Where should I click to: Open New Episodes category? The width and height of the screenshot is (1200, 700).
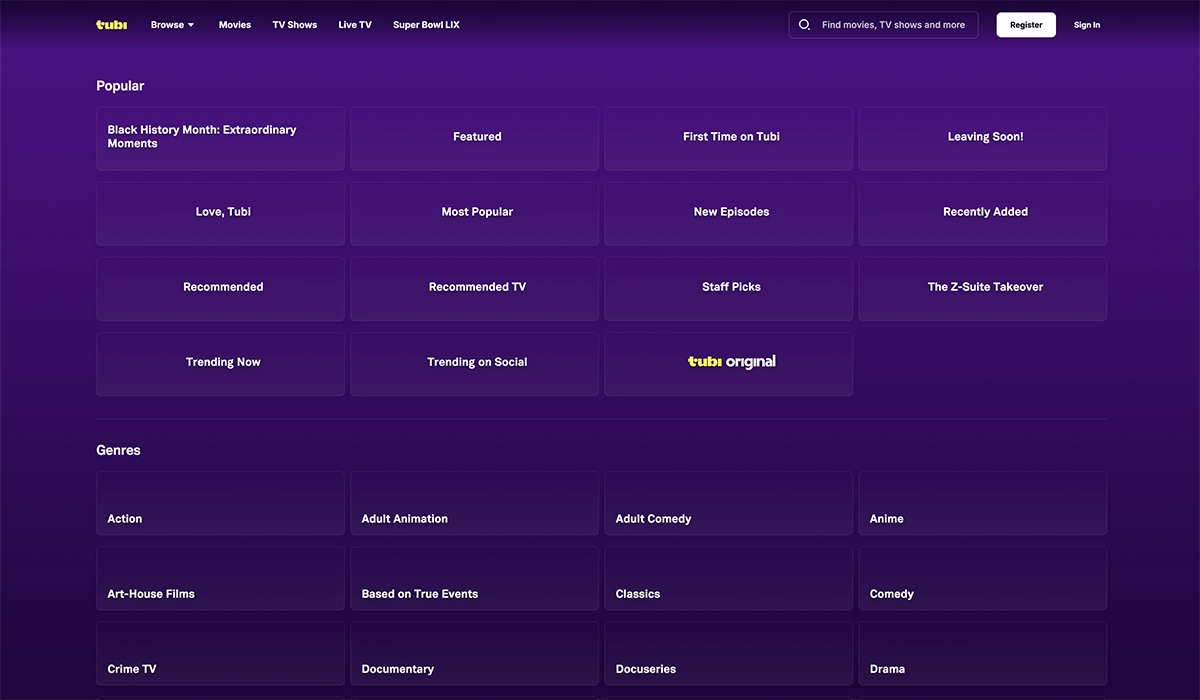pyautogui.click(x=729, y=214)
